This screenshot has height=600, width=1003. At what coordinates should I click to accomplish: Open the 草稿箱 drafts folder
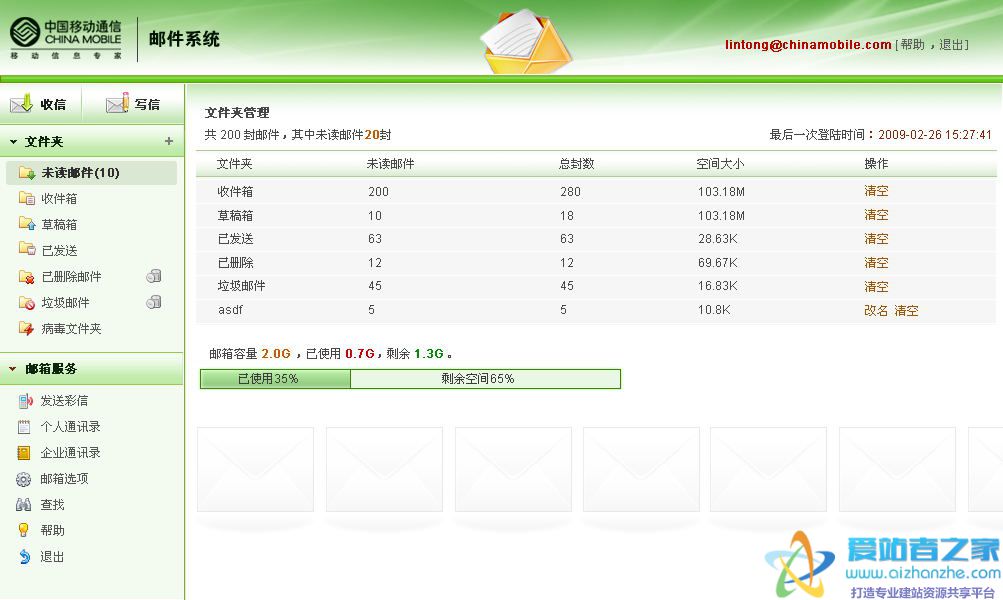point(59,225)
